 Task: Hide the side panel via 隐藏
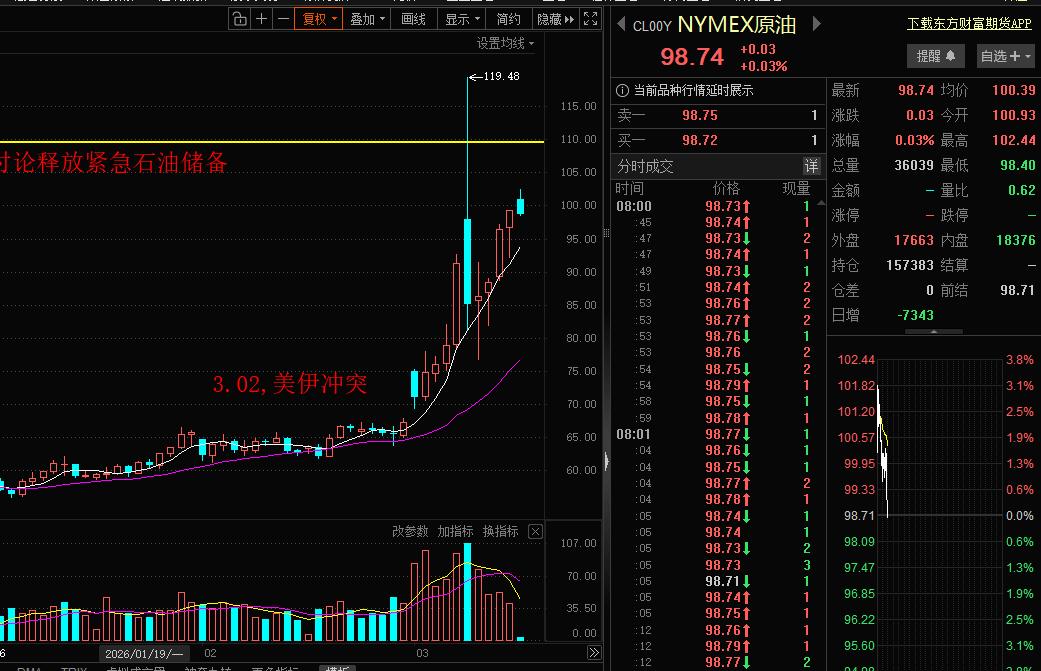click(555, 19)
